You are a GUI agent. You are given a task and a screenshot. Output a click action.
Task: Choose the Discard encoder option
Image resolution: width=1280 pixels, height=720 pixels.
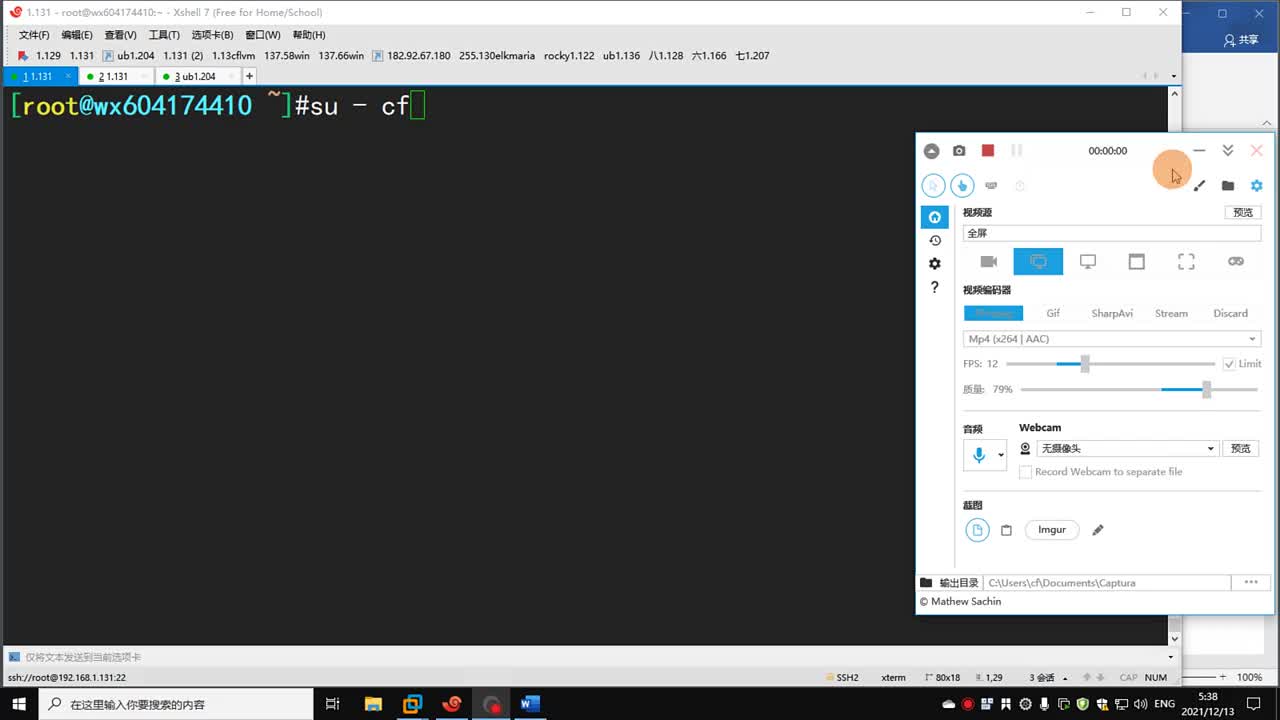tap(1230, 313)
